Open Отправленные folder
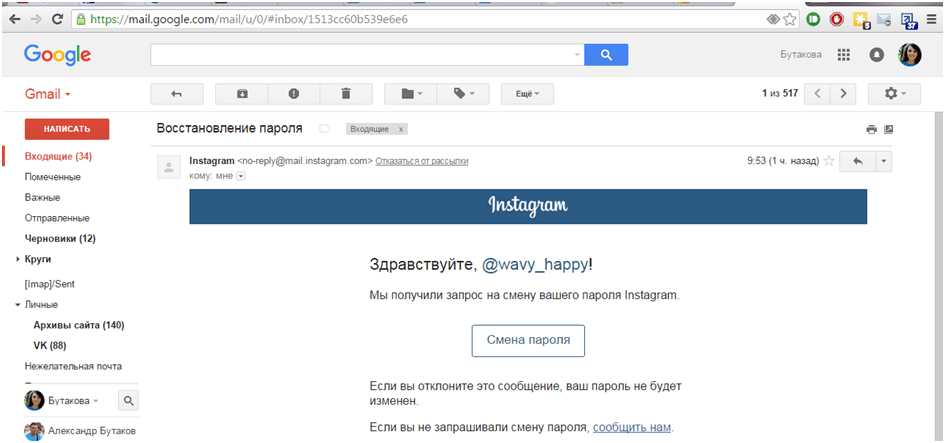The height and width of the screenshot is (443, 945). (57, 218)
